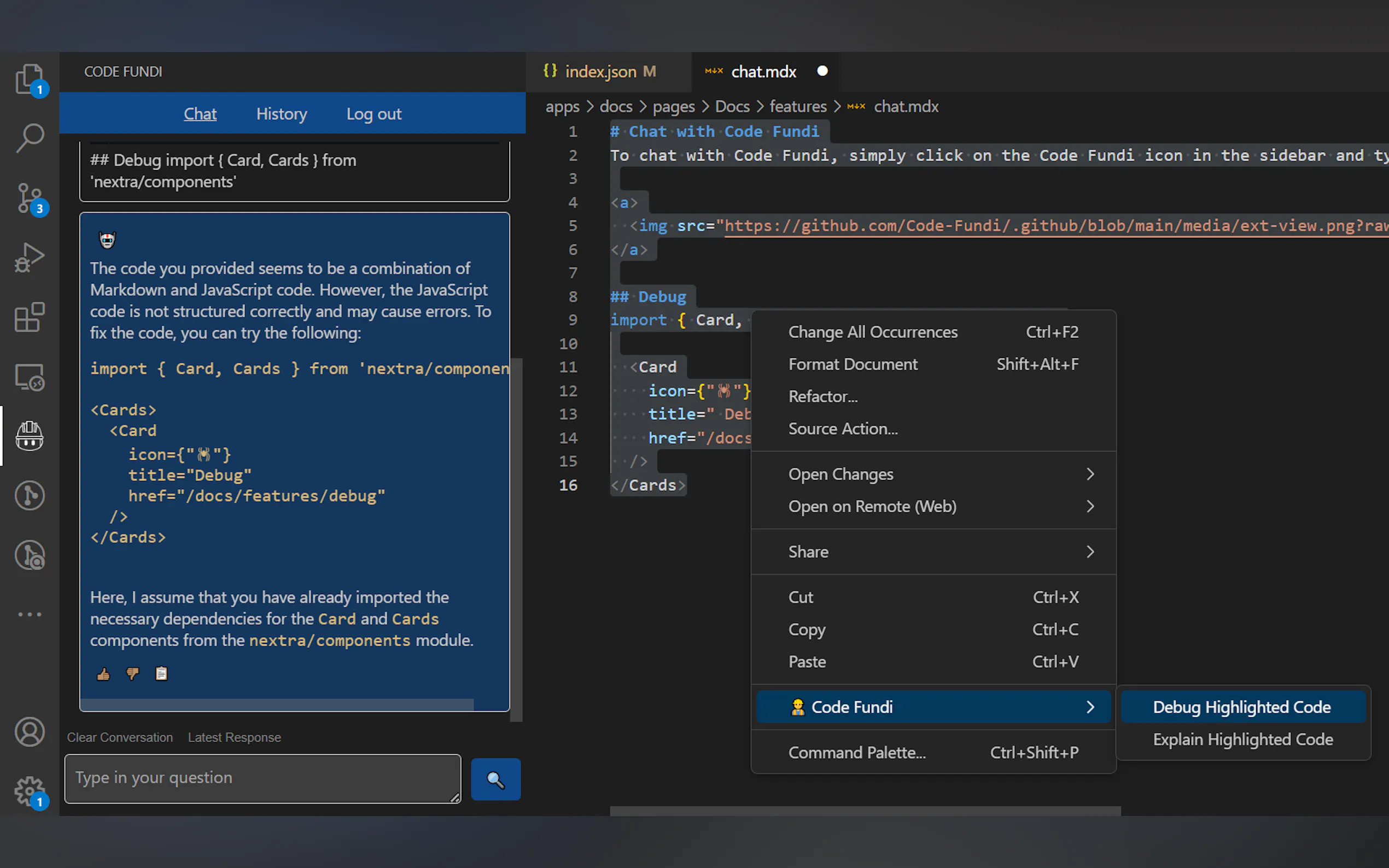Select Refactor... in the context menu

(x=933, y=396)
